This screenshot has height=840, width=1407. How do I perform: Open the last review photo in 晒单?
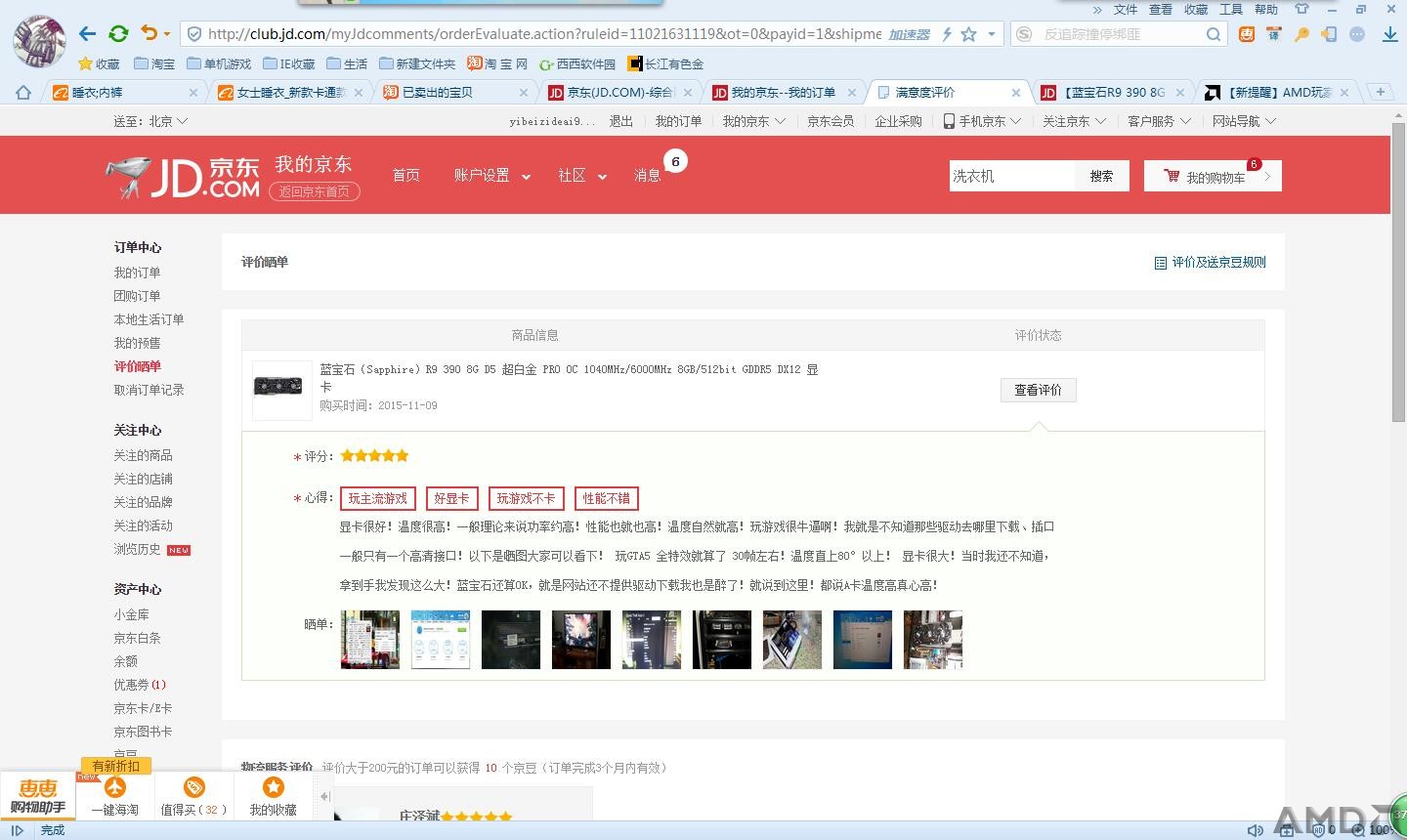coord(933,640)
